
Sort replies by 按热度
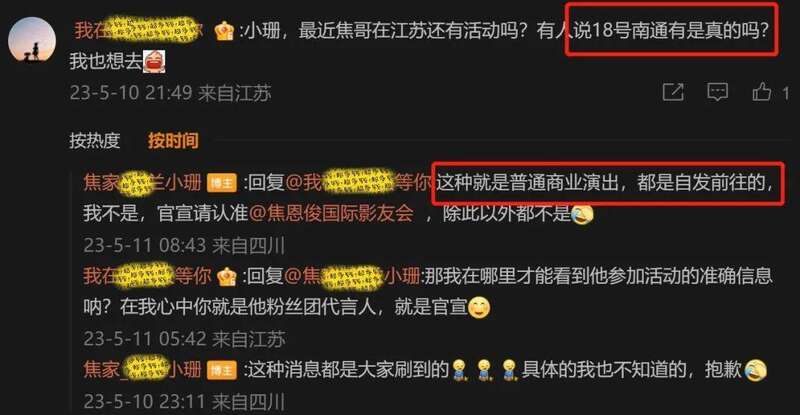95,140
